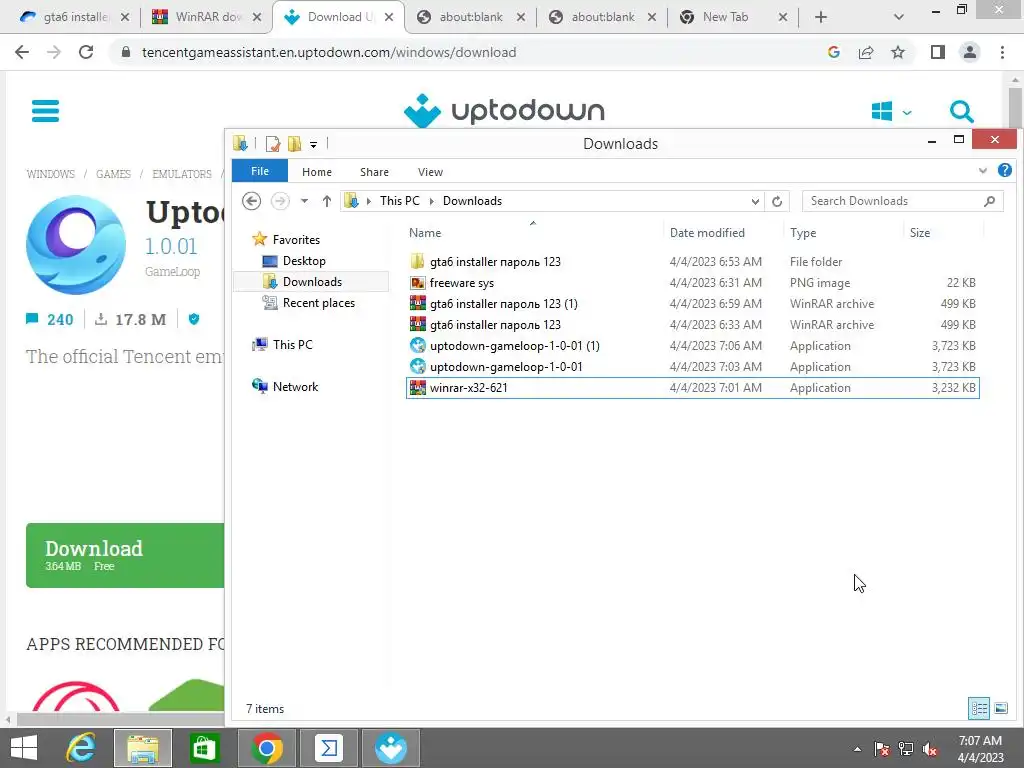Switch Explorer to large icons view
The width and height of the screenshot is (1024, 768).
1000,708
